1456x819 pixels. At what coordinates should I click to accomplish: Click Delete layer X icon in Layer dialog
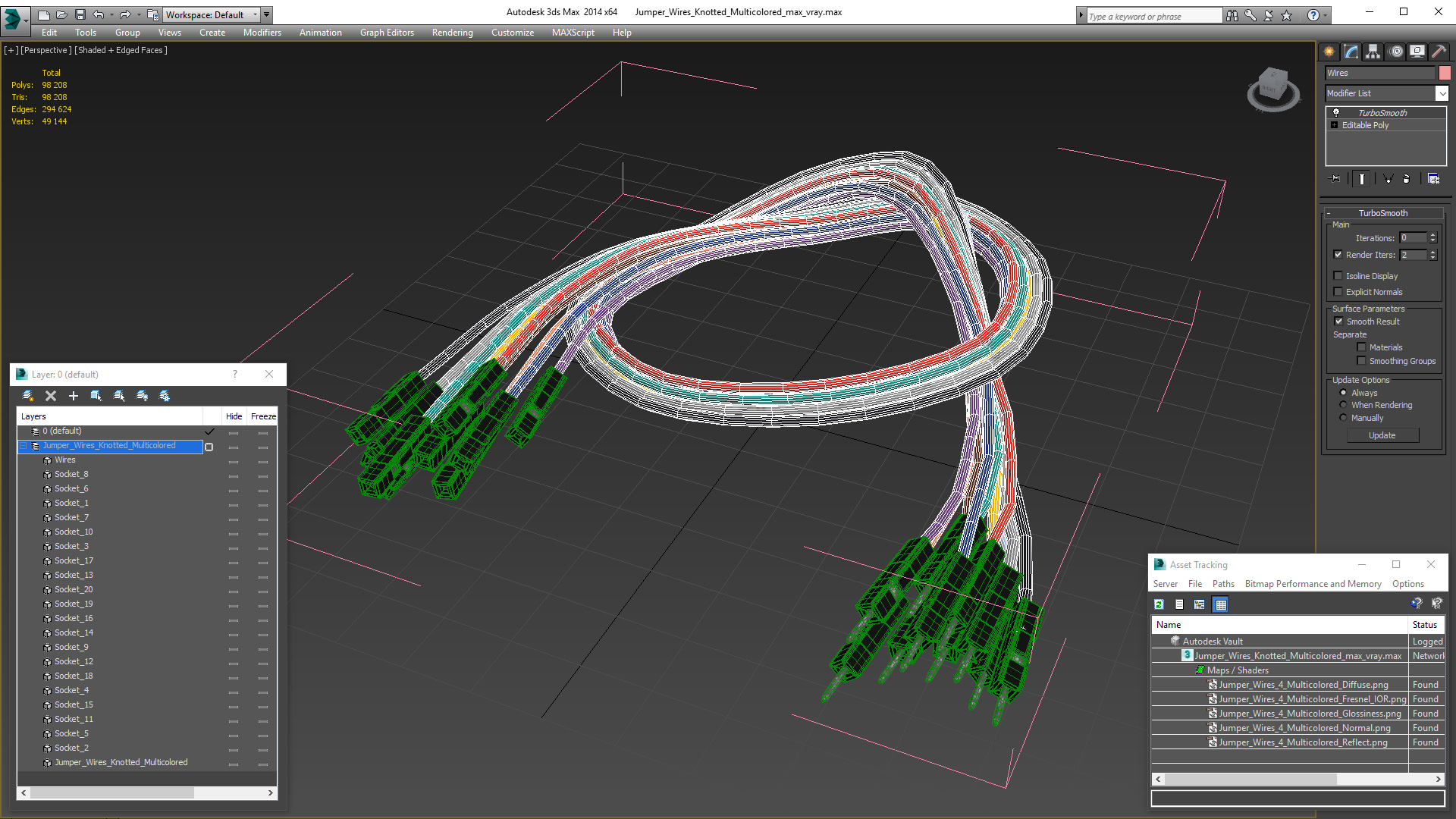click(51, 396)
